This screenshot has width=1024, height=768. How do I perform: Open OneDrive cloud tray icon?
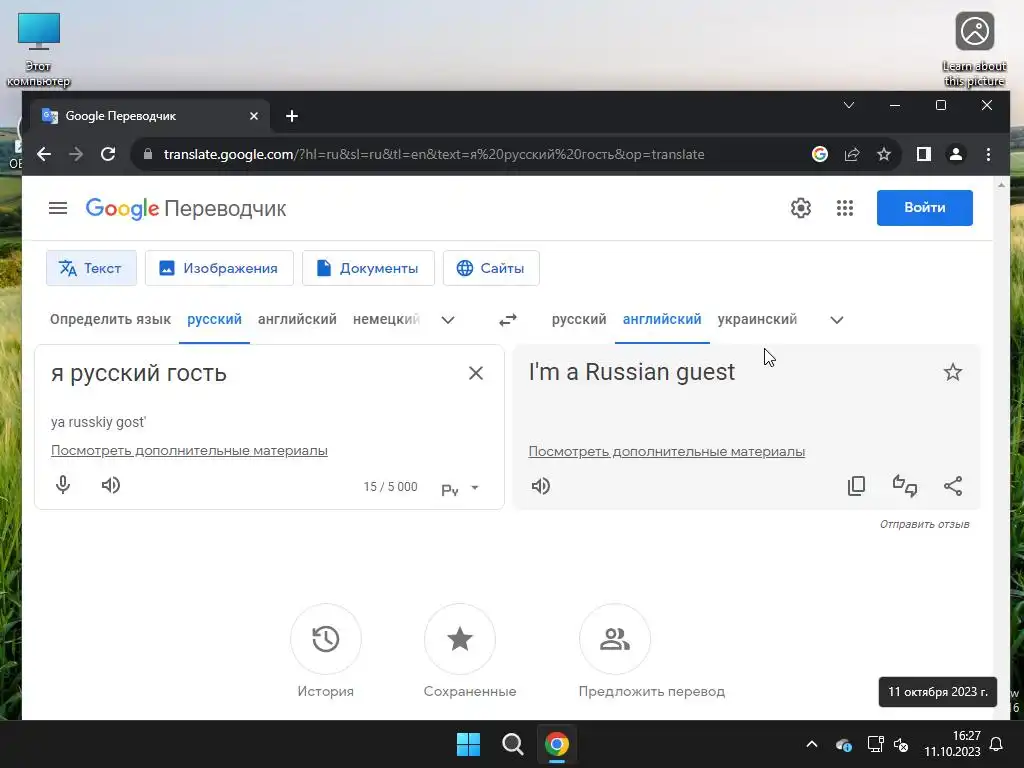pos(844,744)
